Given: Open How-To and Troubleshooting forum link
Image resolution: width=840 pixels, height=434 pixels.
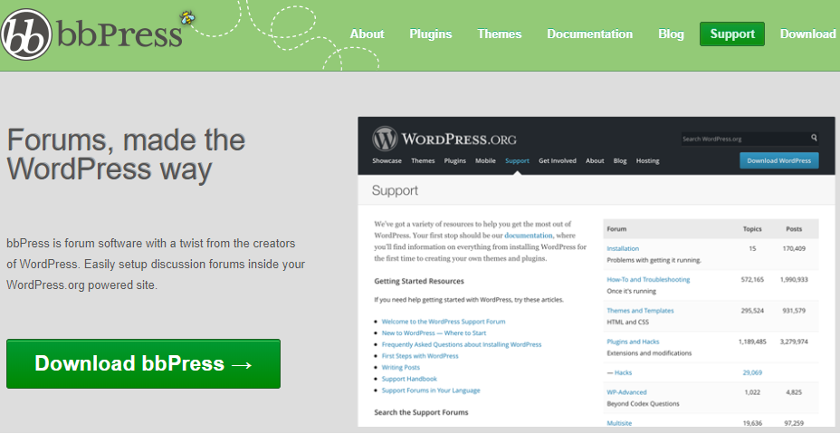Looking at the screenshot, I should pos(648,280).
